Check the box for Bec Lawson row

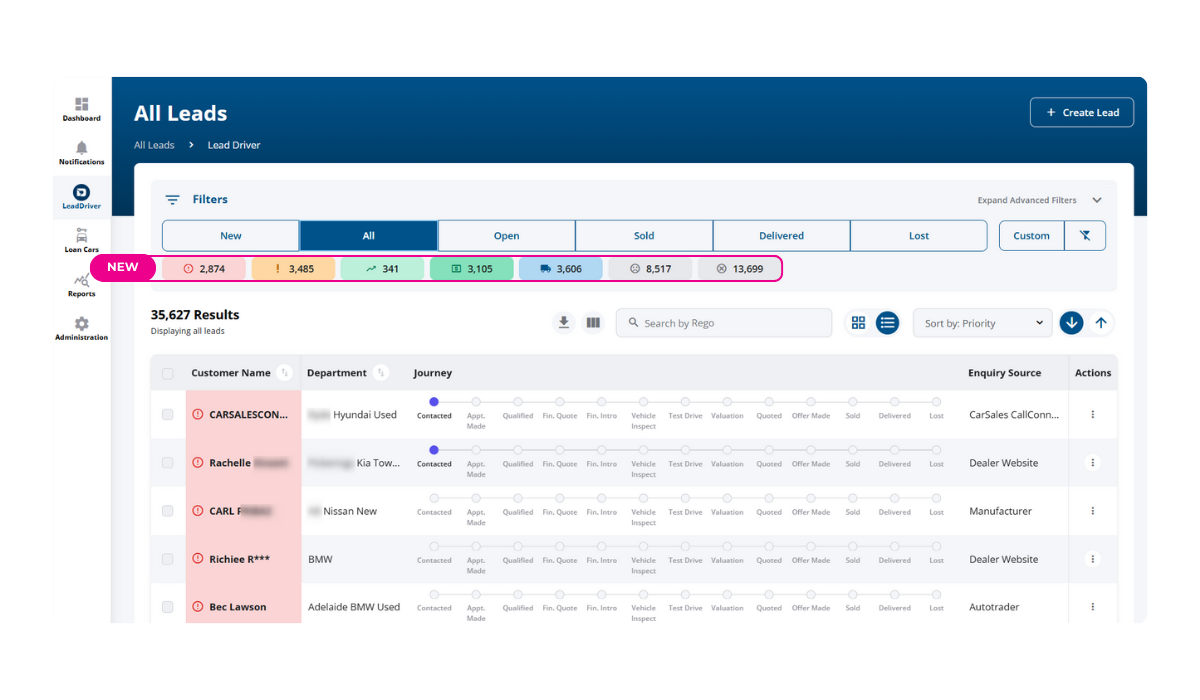click(168, 607)
